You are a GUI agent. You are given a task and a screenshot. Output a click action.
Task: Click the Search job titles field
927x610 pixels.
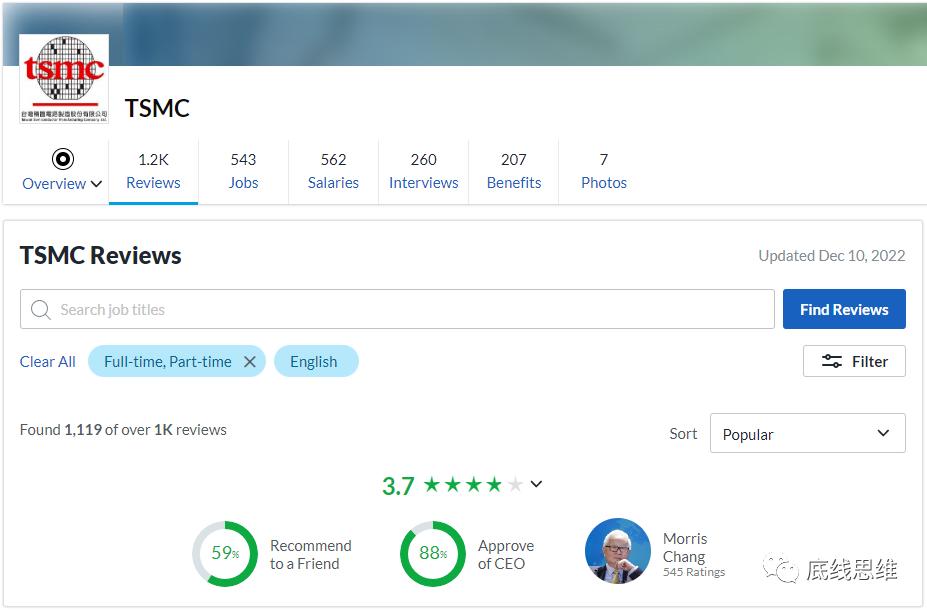point(397,309)
